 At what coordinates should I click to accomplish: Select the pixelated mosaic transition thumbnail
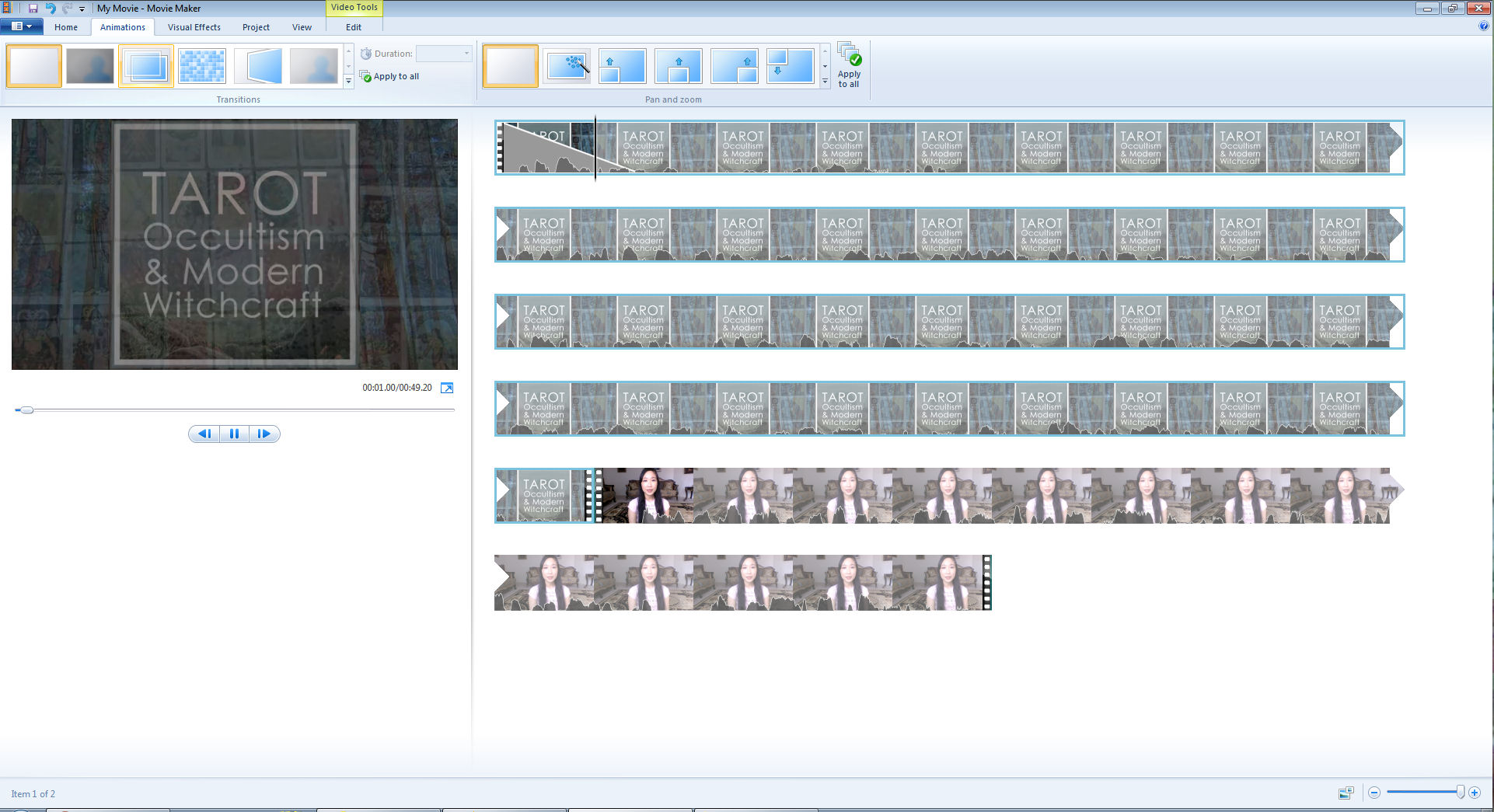click(x=201, y=66)
